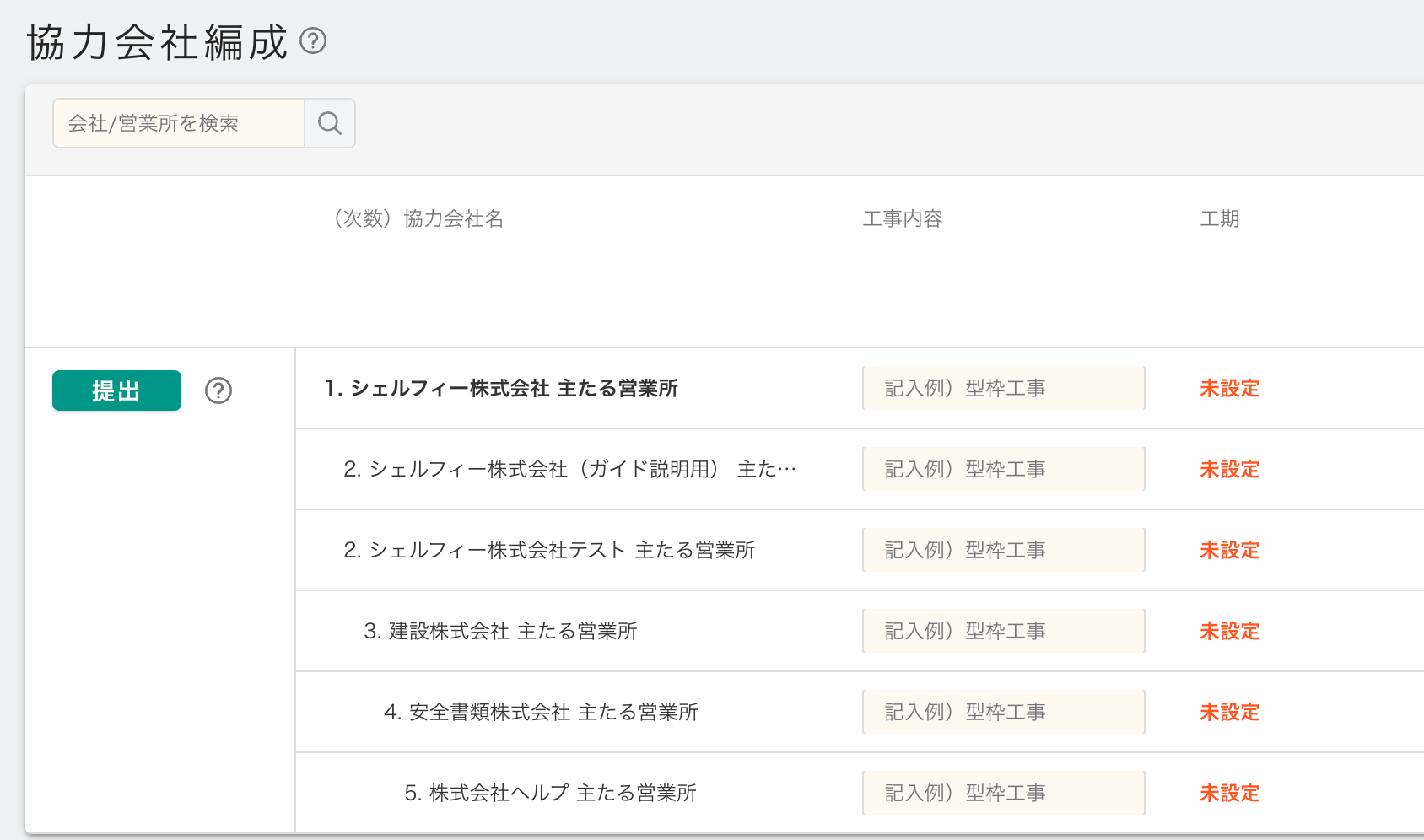
Task: Select 3. 建設株式会社 主たる営業所 row
Action: pos(500,631)
